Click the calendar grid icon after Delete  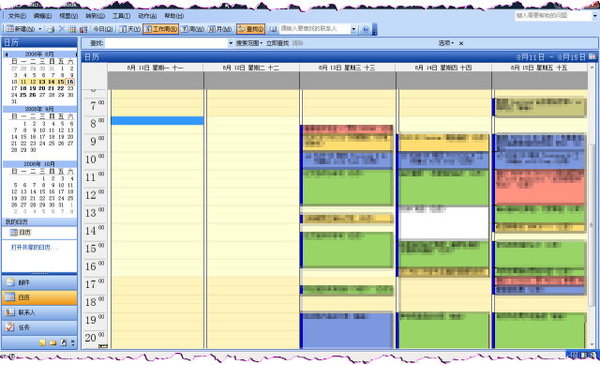point(72,29)
